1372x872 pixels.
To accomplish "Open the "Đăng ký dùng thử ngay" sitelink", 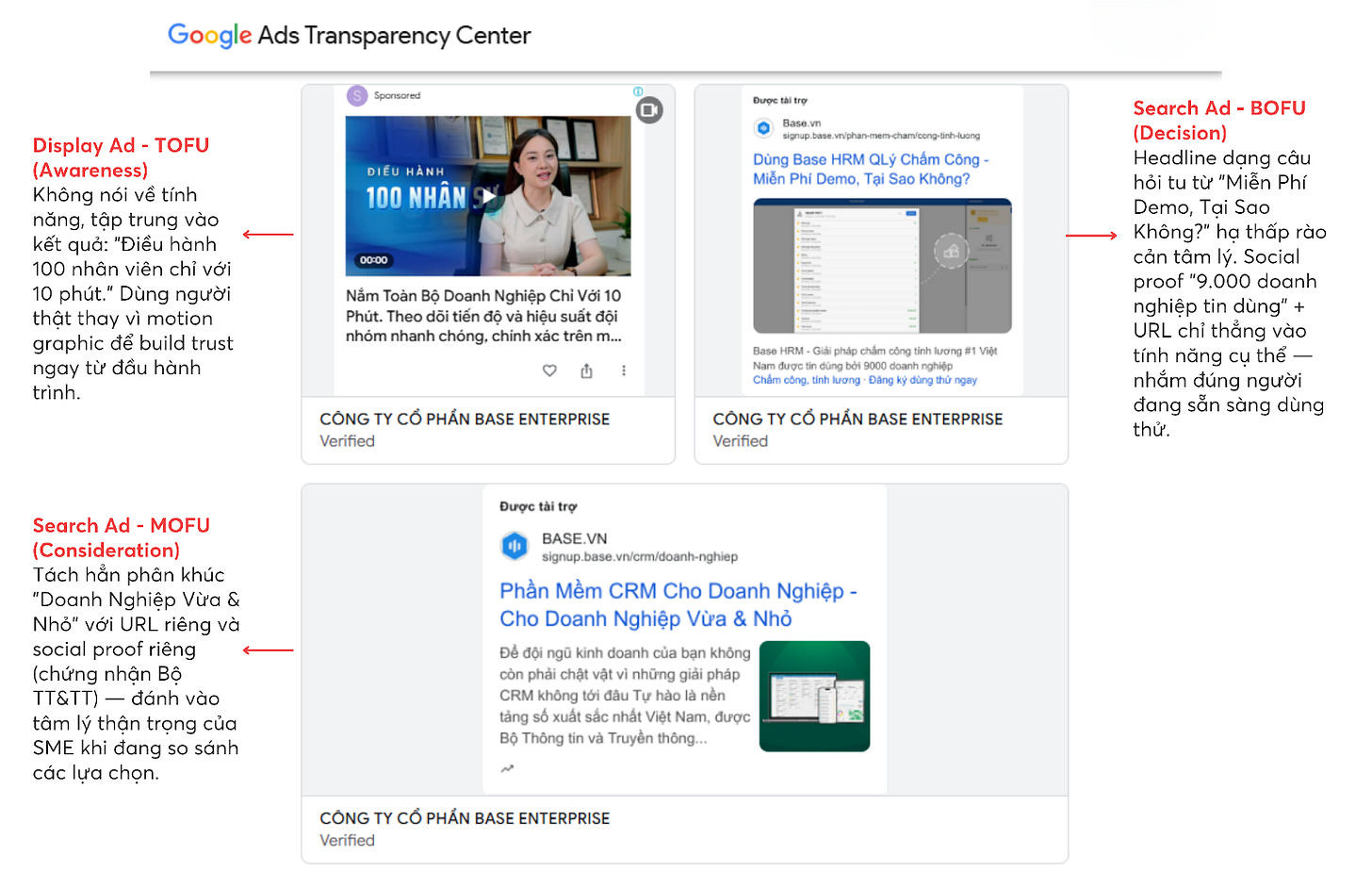I will tap(923, 380).
